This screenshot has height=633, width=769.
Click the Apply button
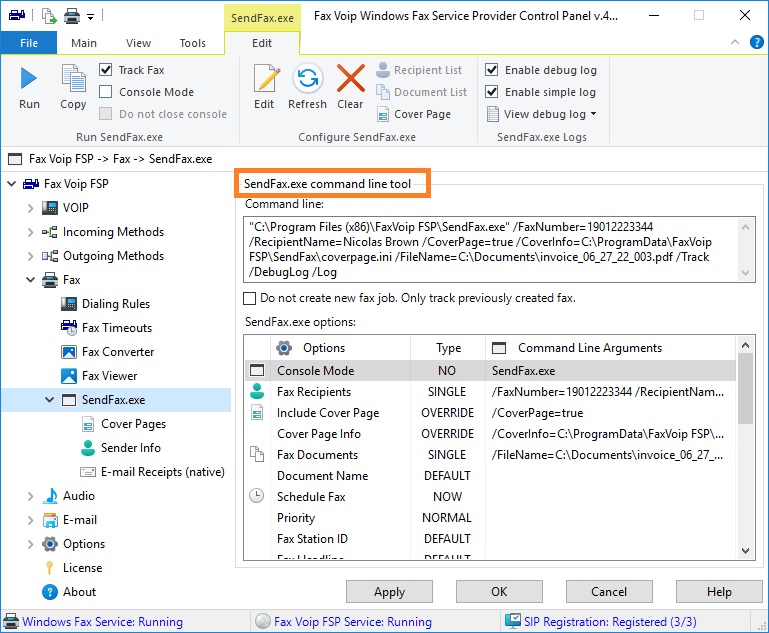389,592
